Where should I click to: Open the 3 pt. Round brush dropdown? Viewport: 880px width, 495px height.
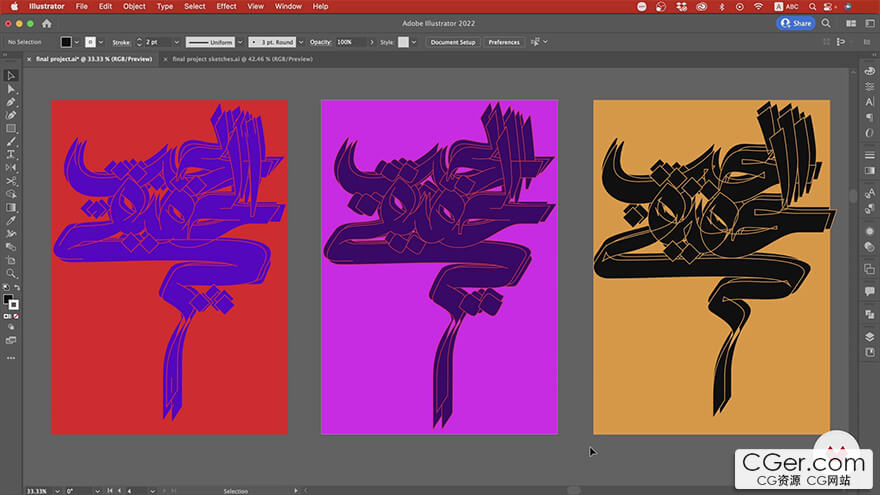(x=301, y=42)
